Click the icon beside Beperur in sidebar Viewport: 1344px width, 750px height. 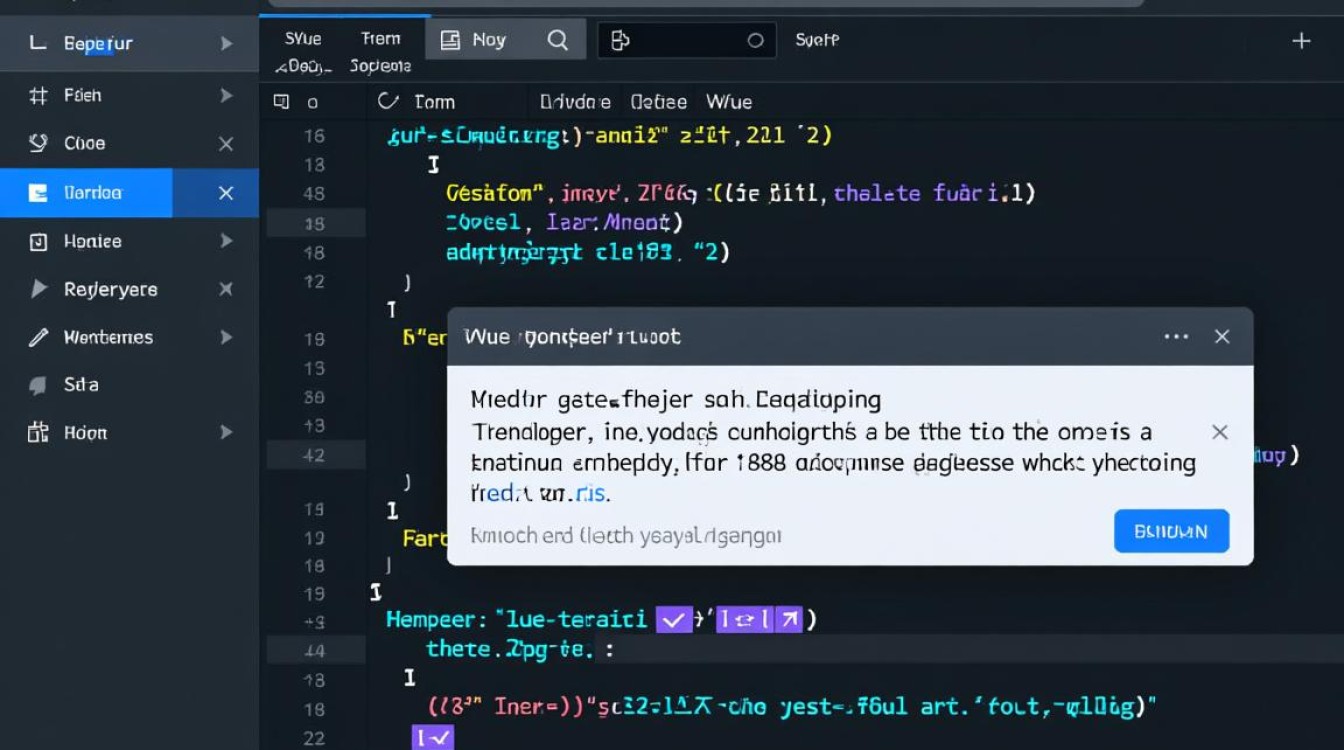[38, 43]
